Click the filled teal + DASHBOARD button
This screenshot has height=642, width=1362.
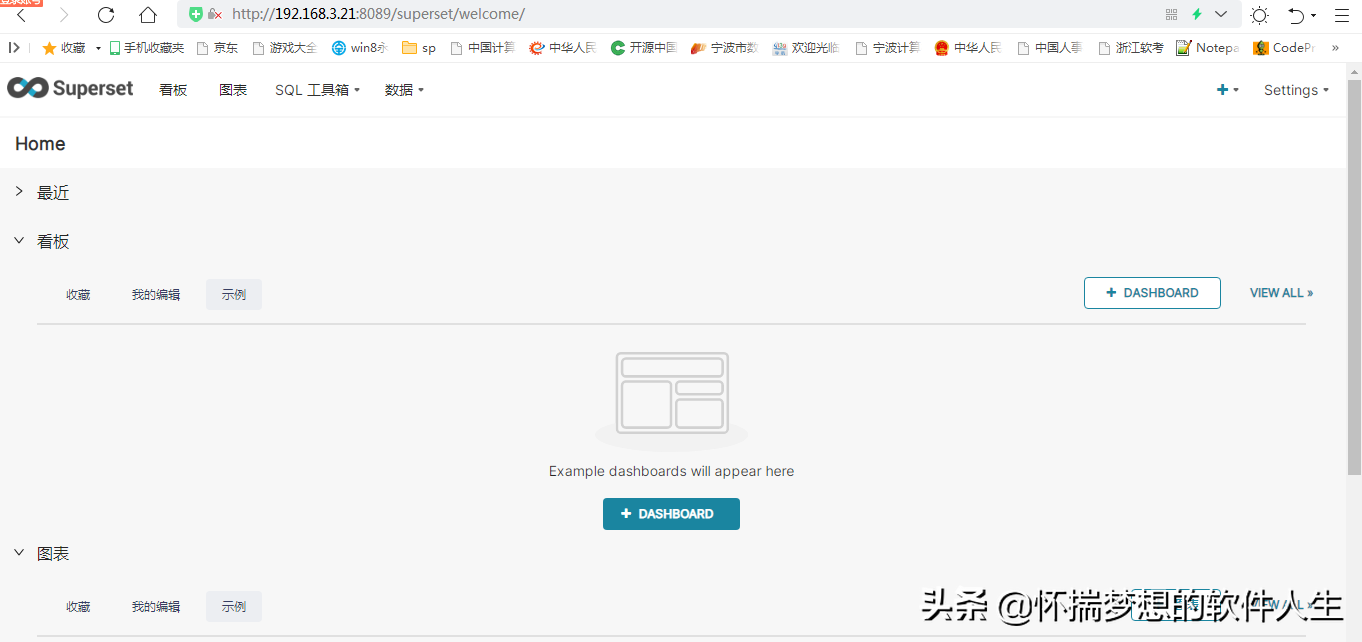(671, 514)
